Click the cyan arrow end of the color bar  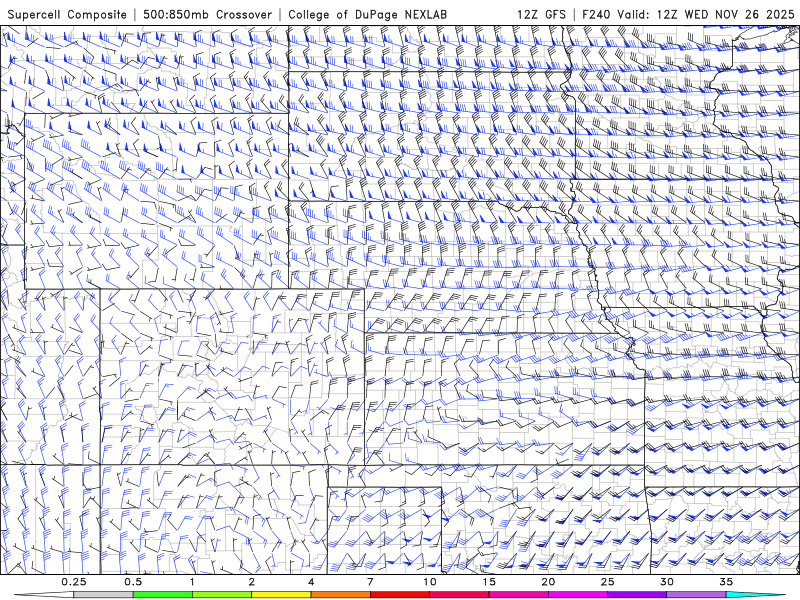pyautogui.click(x=756, y=595)
